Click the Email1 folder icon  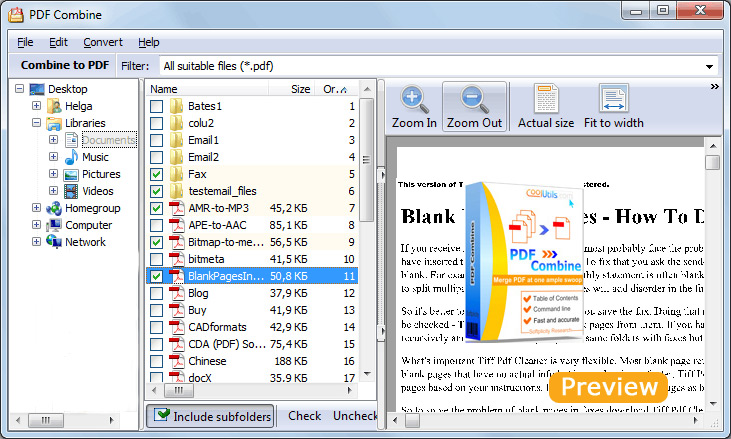point(176,140)
